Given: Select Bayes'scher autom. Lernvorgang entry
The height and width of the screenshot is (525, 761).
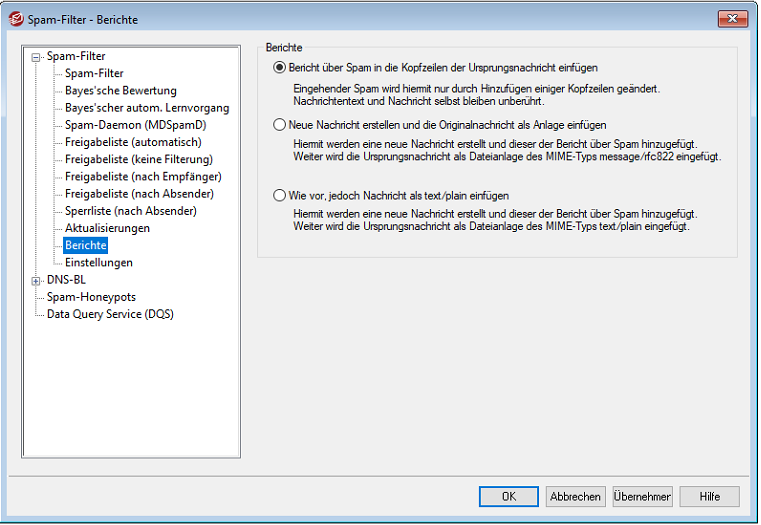Looking at the screenshot, I should (146, 108).
